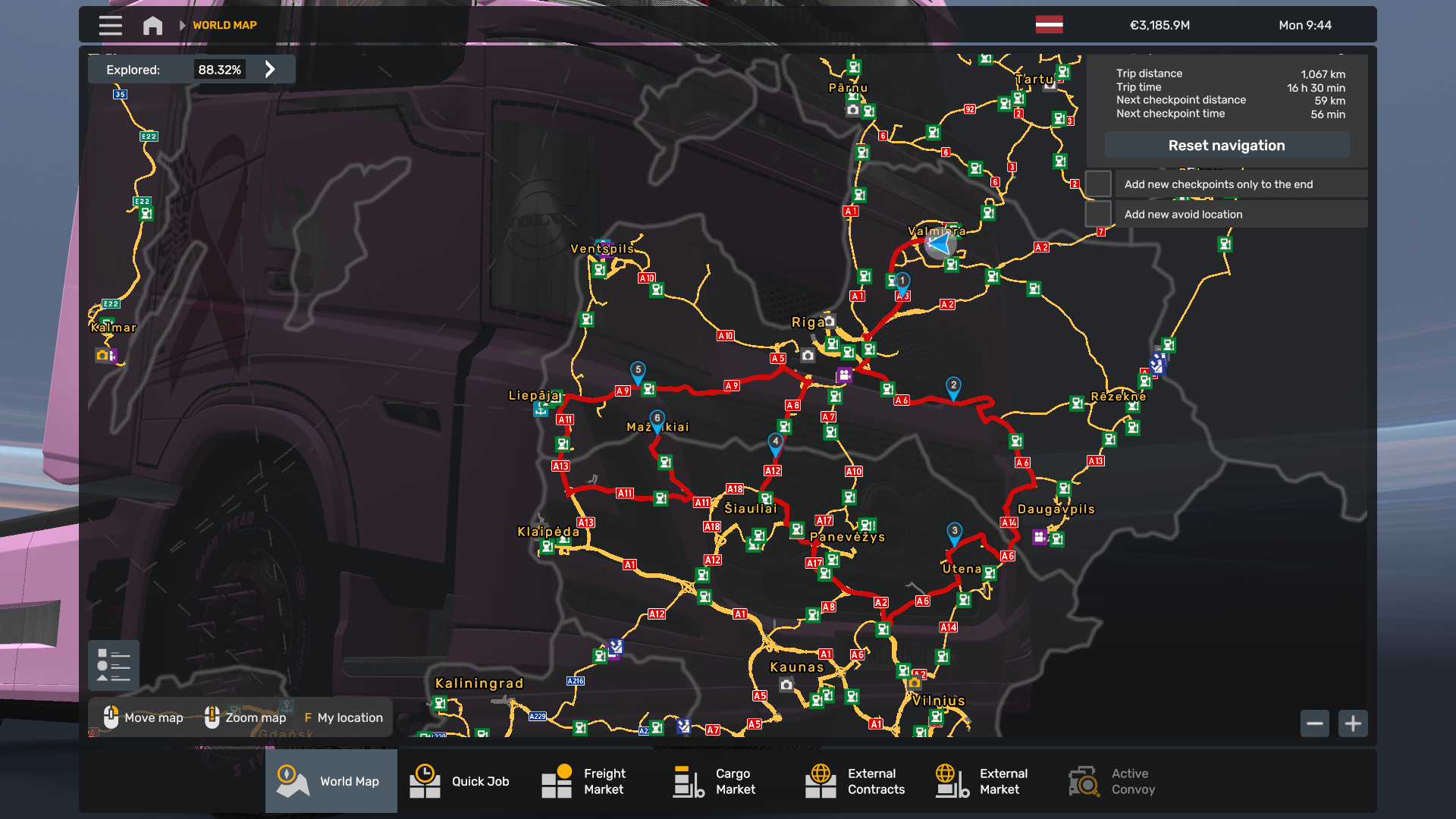Click the Freight Market icon
This screenshot has width=1456, height=819.
coord(557,781)
